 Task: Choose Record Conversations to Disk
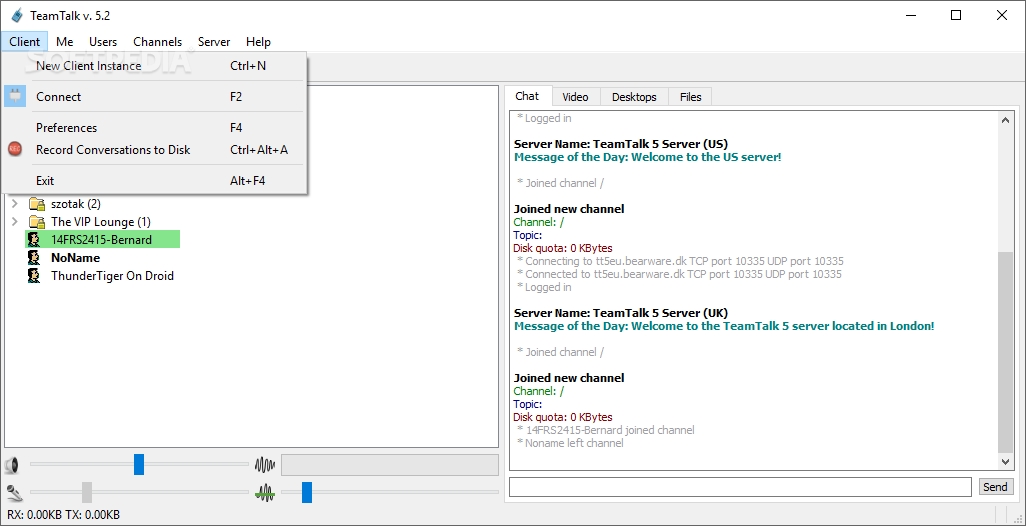click(154, 150)
